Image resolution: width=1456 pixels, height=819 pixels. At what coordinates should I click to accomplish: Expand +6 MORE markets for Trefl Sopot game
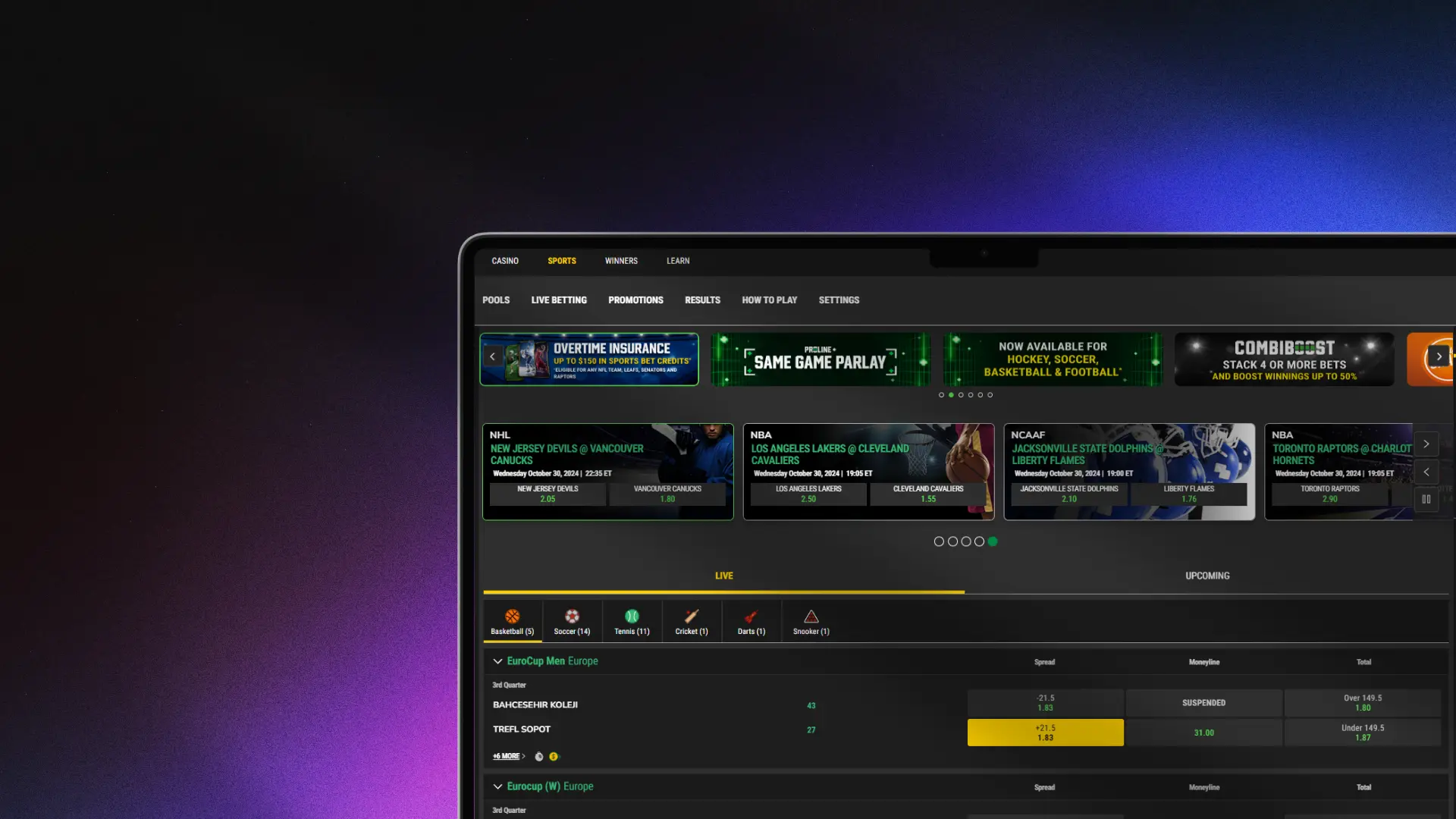(507, 756)
